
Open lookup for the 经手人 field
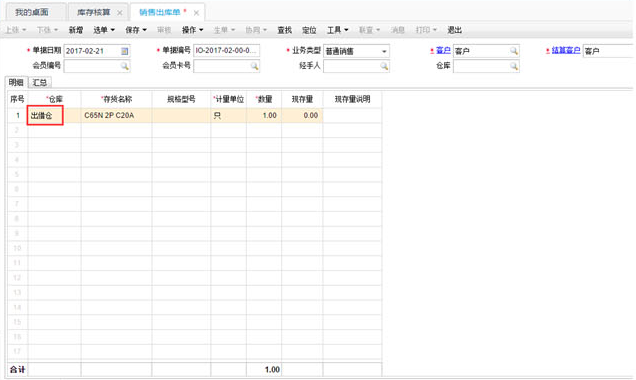(x=384, y=66)
